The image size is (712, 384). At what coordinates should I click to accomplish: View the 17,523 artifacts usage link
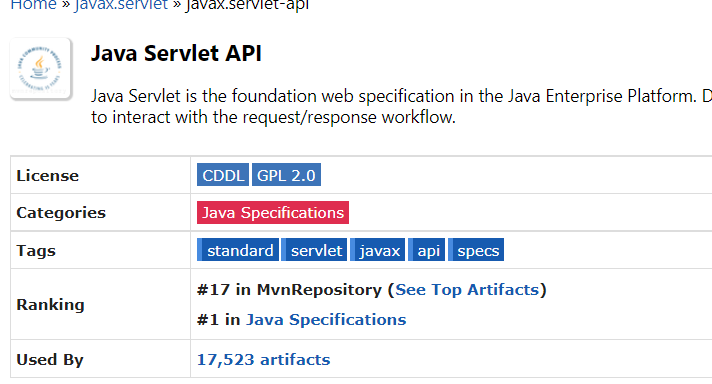pos(263,359)
